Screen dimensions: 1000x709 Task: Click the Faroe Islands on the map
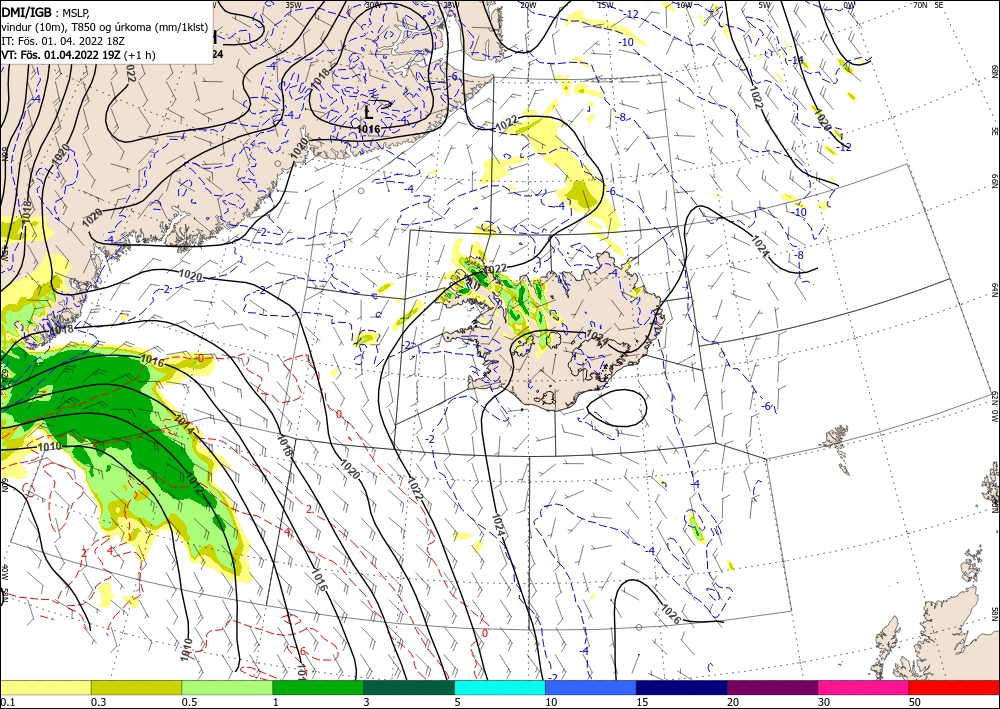click(x=837, y=446)
